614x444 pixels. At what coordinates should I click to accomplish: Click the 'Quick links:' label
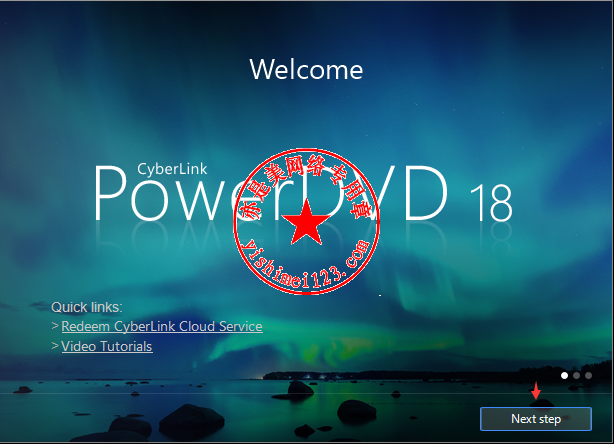(x=87, y=307)
